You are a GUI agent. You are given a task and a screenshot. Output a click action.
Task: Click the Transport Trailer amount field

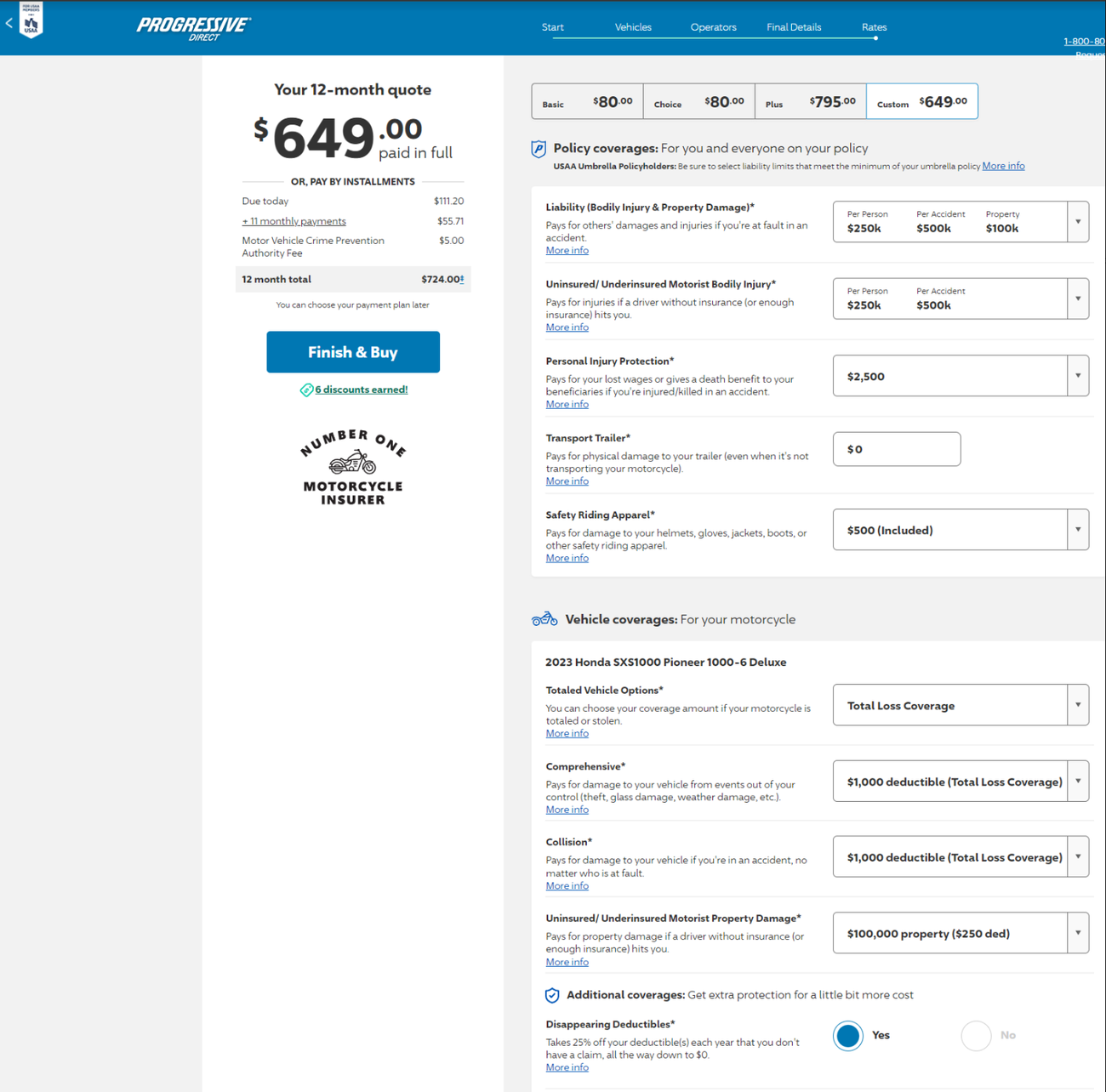point(897,449)
